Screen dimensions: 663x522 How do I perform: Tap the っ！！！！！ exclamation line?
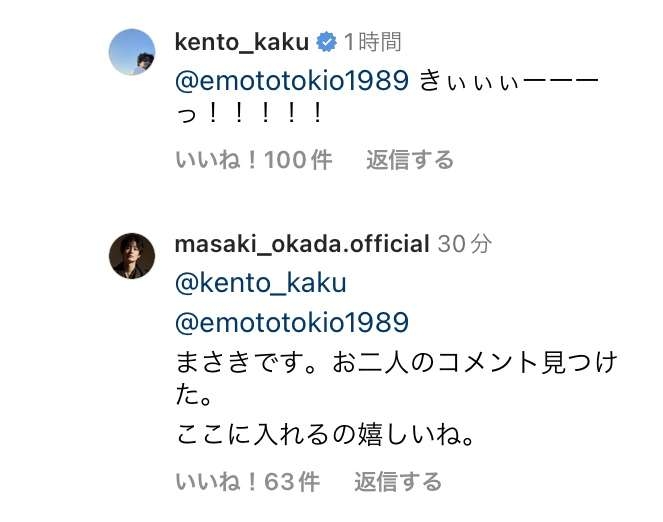250,114
